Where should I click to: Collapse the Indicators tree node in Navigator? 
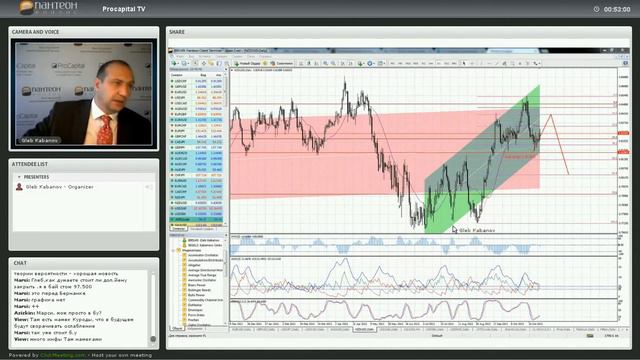173,250
